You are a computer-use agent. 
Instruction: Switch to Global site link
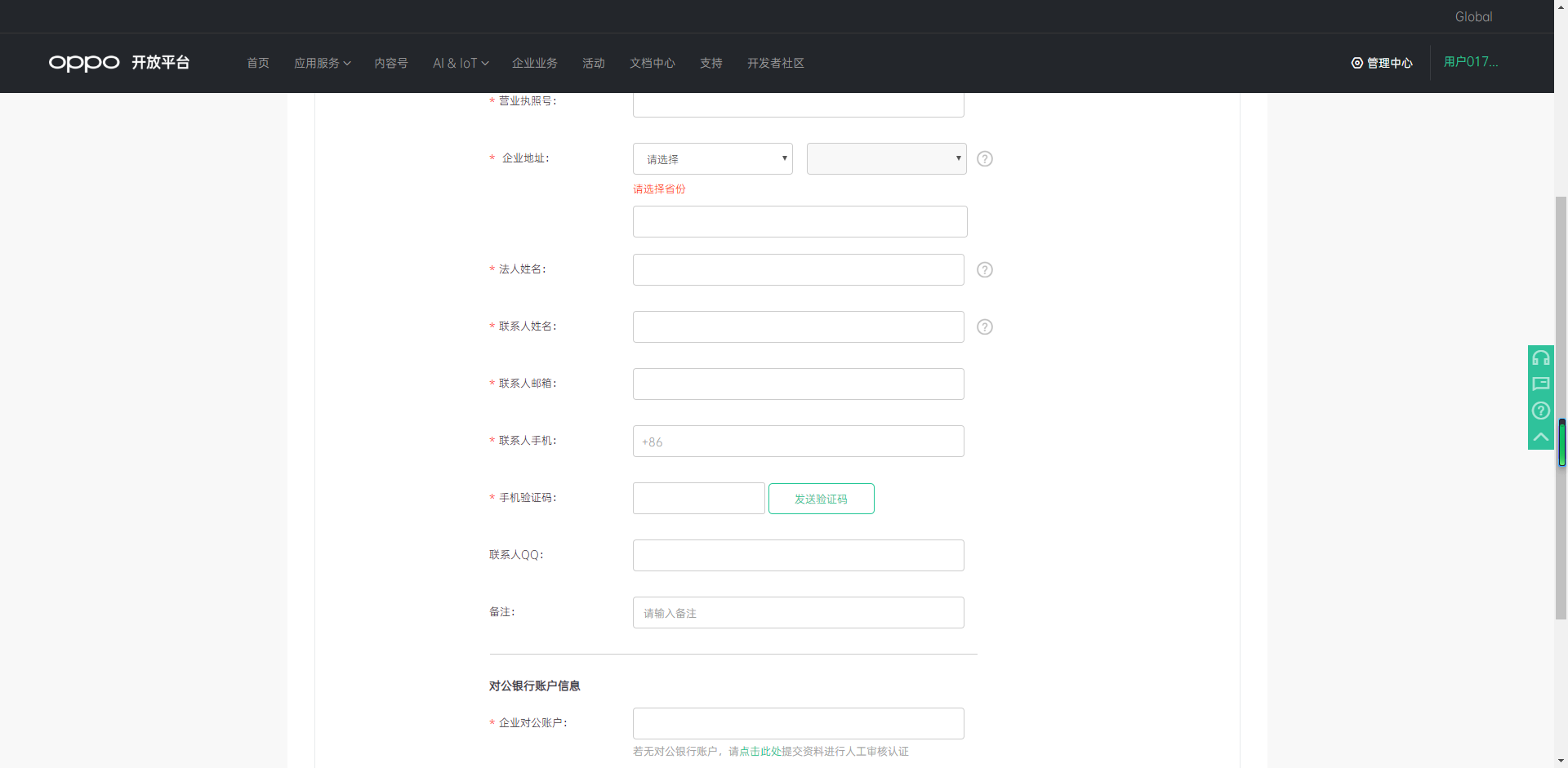pyautogui.click(x=1473, y=16)
